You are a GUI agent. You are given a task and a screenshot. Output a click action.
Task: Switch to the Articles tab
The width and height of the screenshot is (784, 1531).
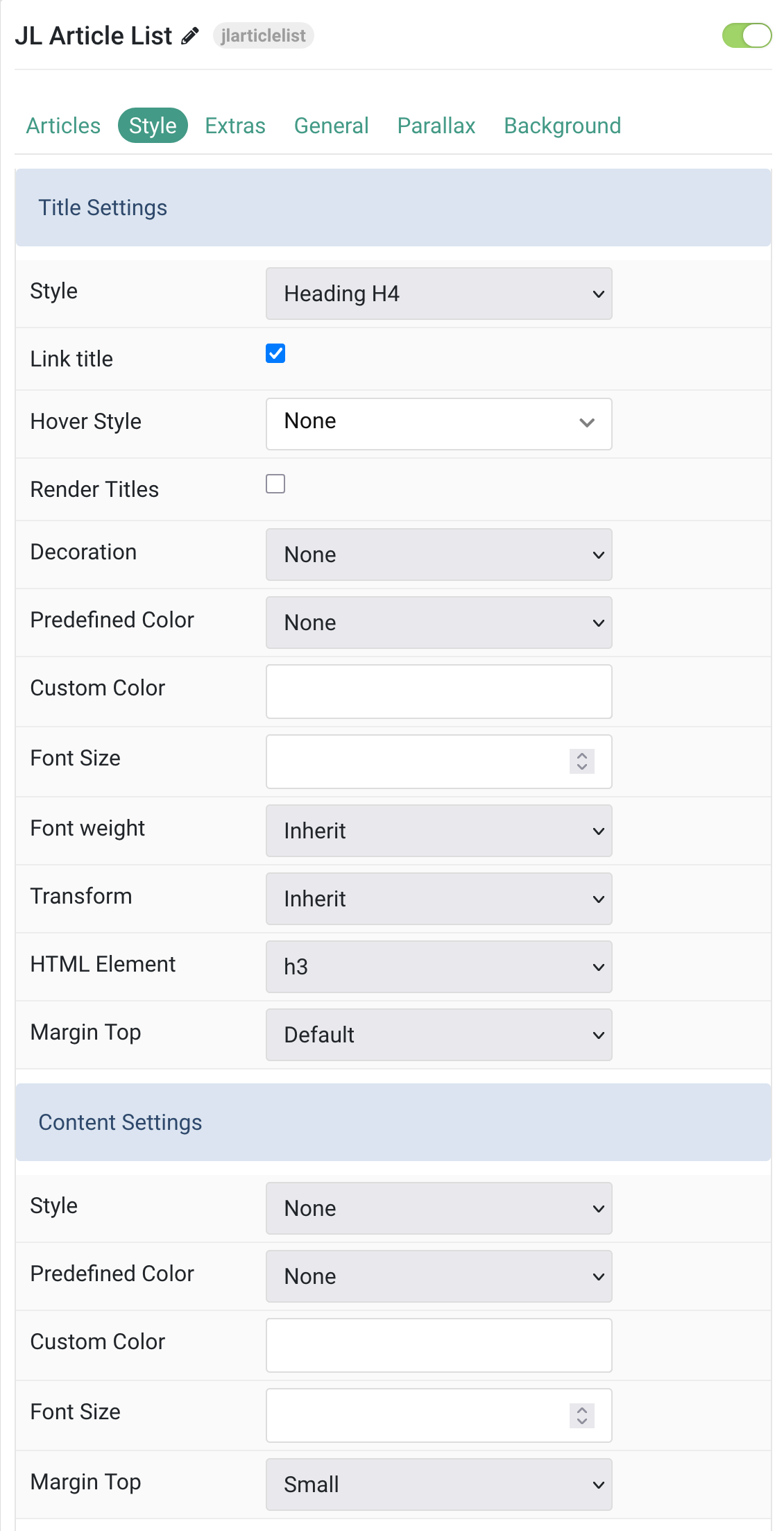coord(63,126)
